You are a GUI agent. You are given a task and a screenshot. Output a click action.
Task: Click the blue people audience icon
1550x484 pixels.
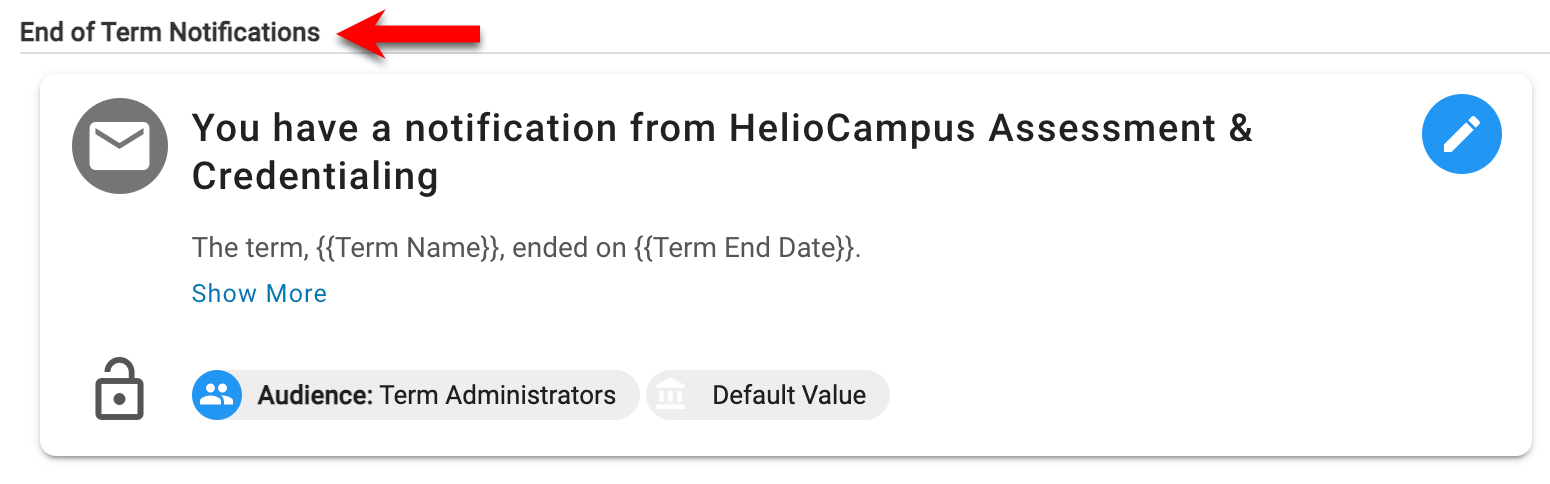click(x=216, y=395)
